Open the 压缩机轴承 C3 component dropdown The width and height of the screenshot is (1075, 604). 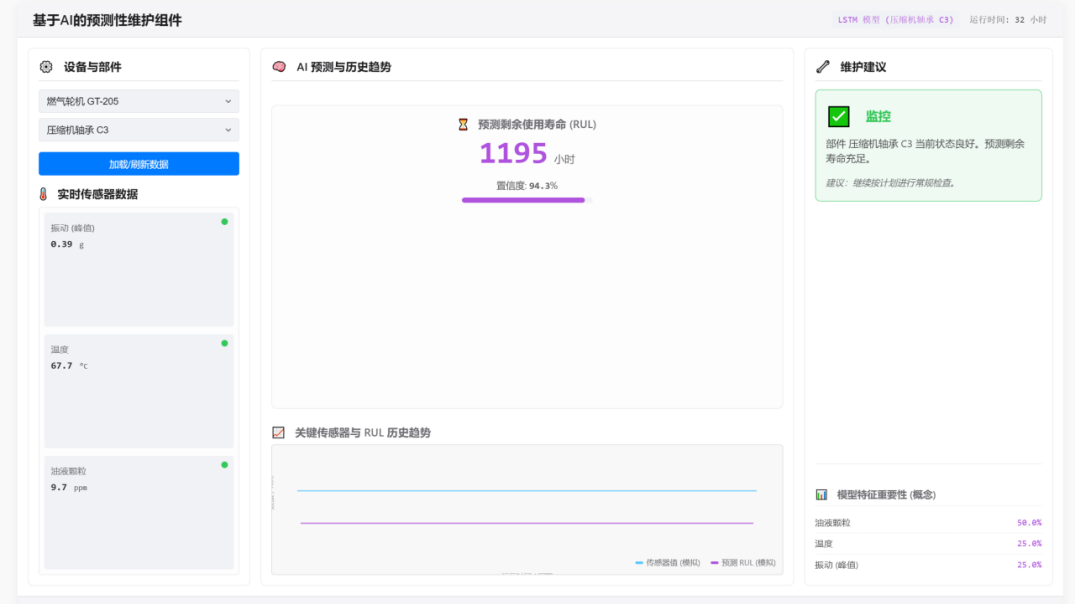138,130
